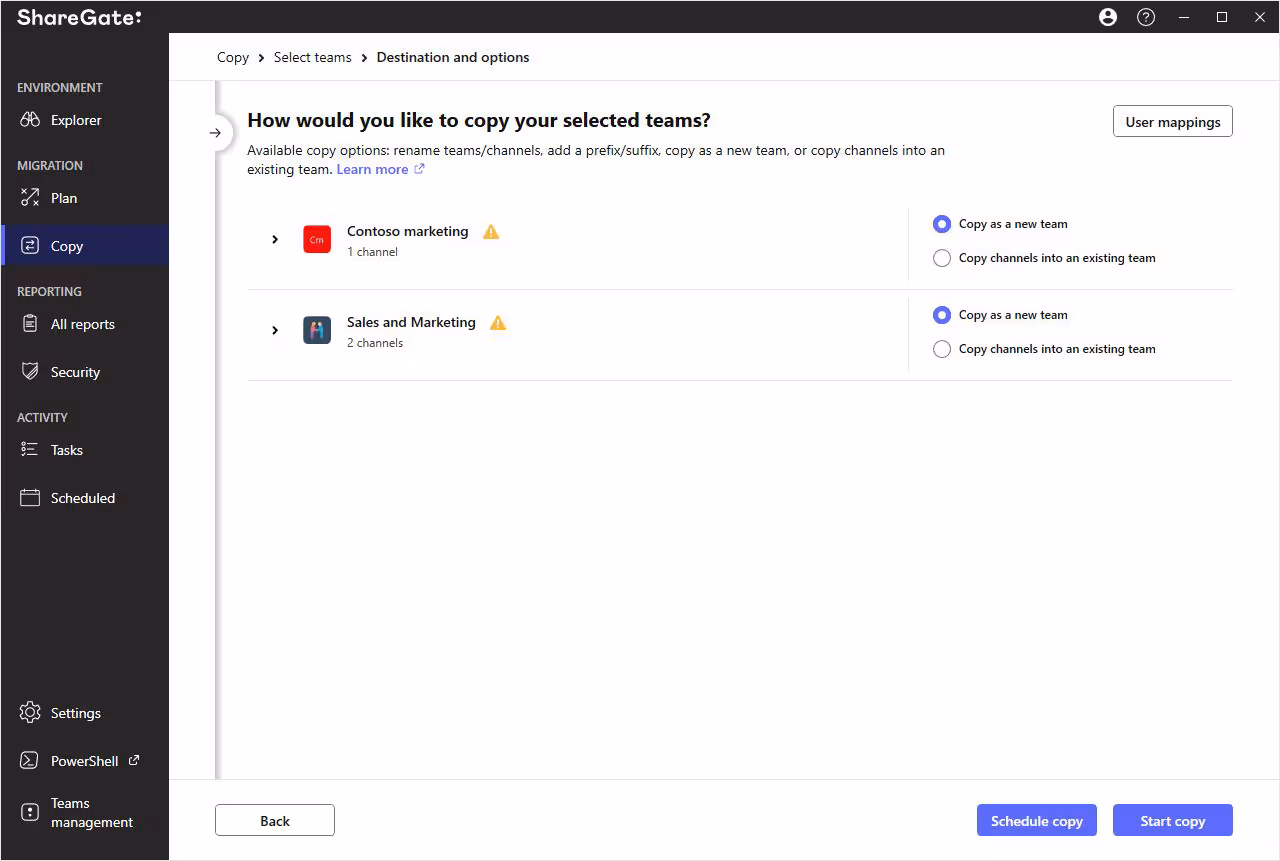
Task: Click the Teams management icon
Action: 30,812
